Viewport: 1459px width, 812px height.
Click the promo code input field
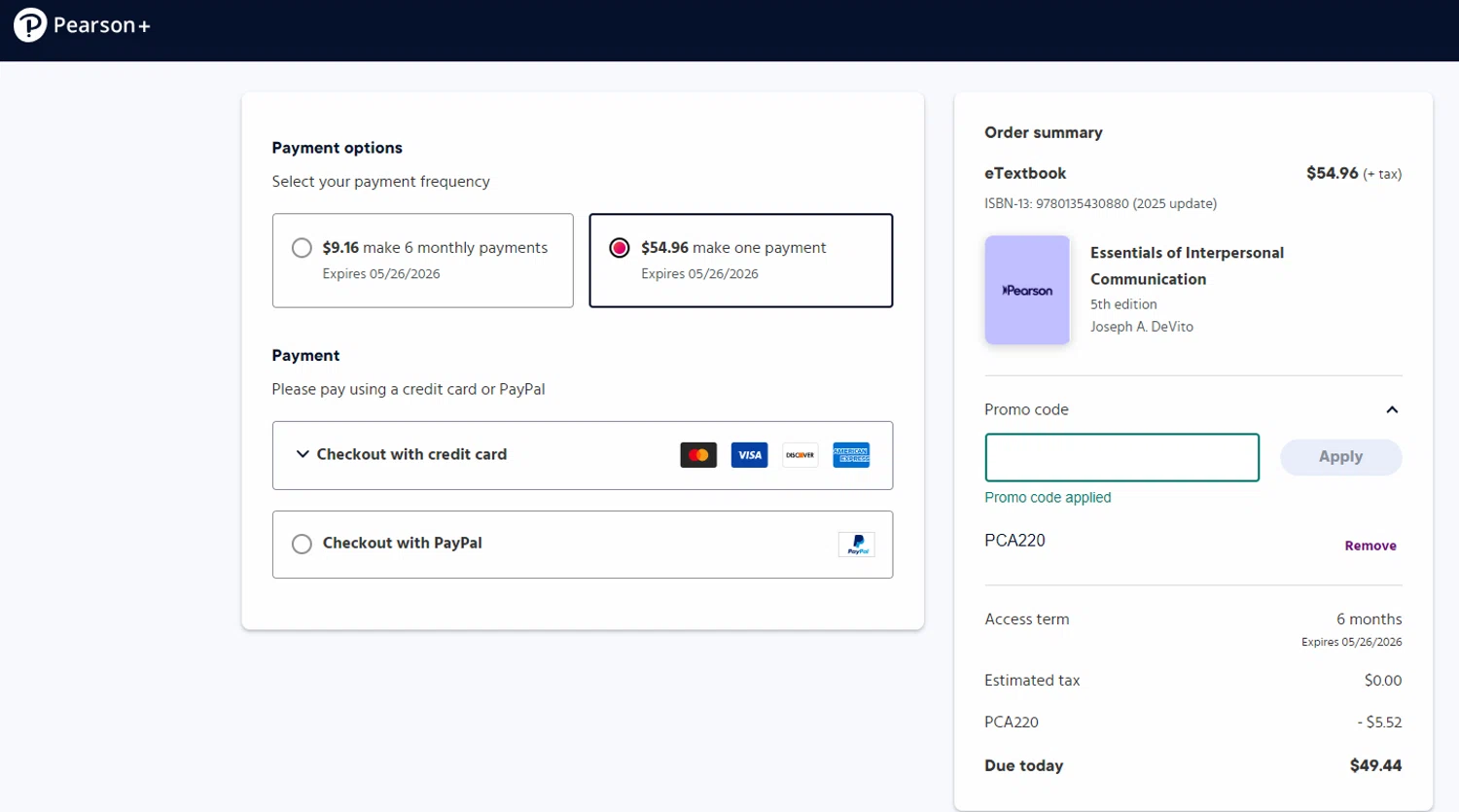click(x=1121, y=457)
